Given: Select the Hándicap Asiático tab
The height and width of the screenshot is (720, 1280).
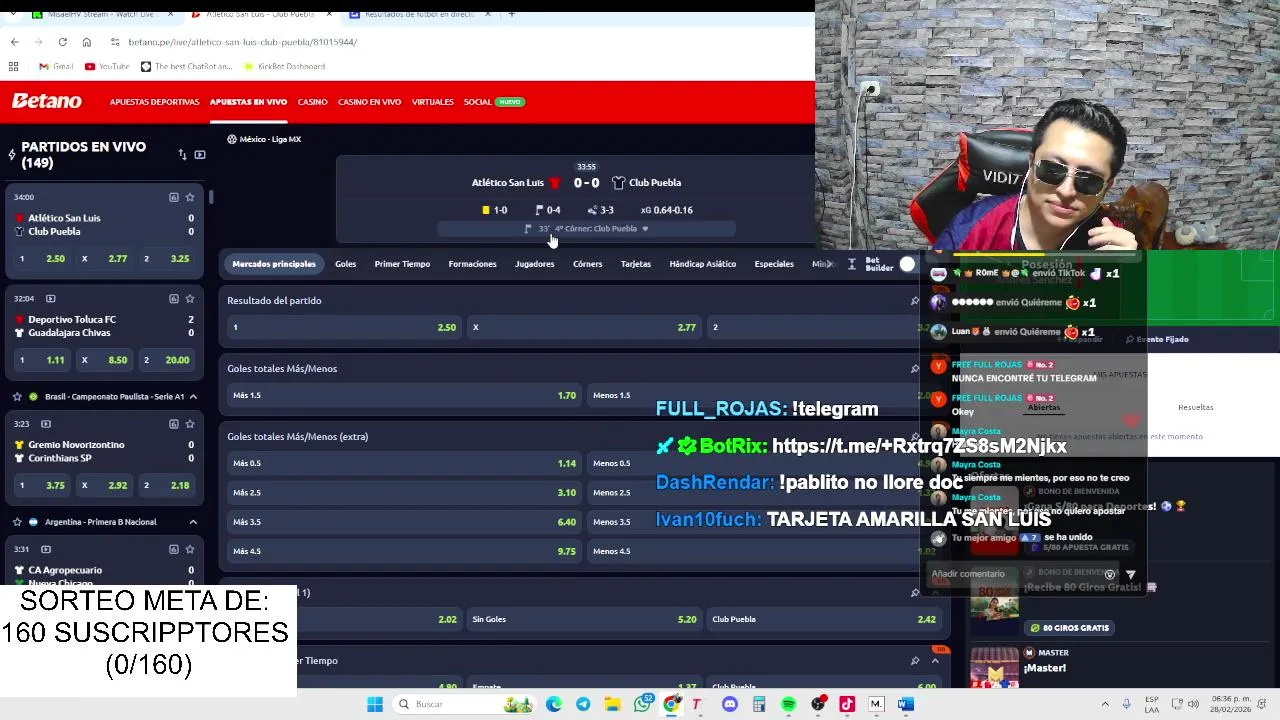Looking at the screenshot, I should point(702,264).
